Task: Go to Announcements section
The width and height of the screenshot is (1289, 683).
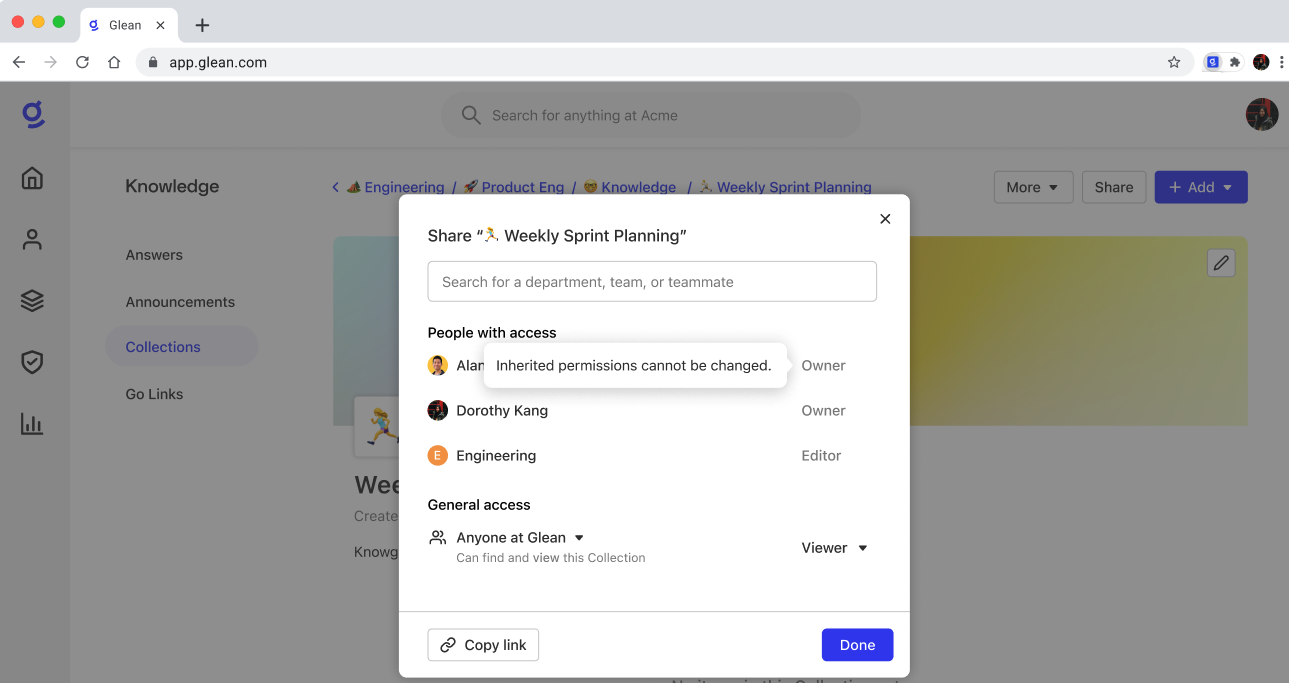Action: pos(180,302)
